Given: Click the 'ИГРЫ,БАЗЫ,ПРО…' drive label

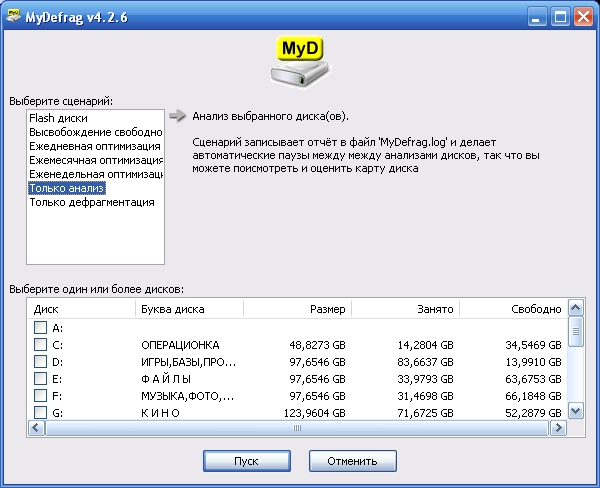Looking at the screenshot, I should pyautogui.click(x=189, y=362).
